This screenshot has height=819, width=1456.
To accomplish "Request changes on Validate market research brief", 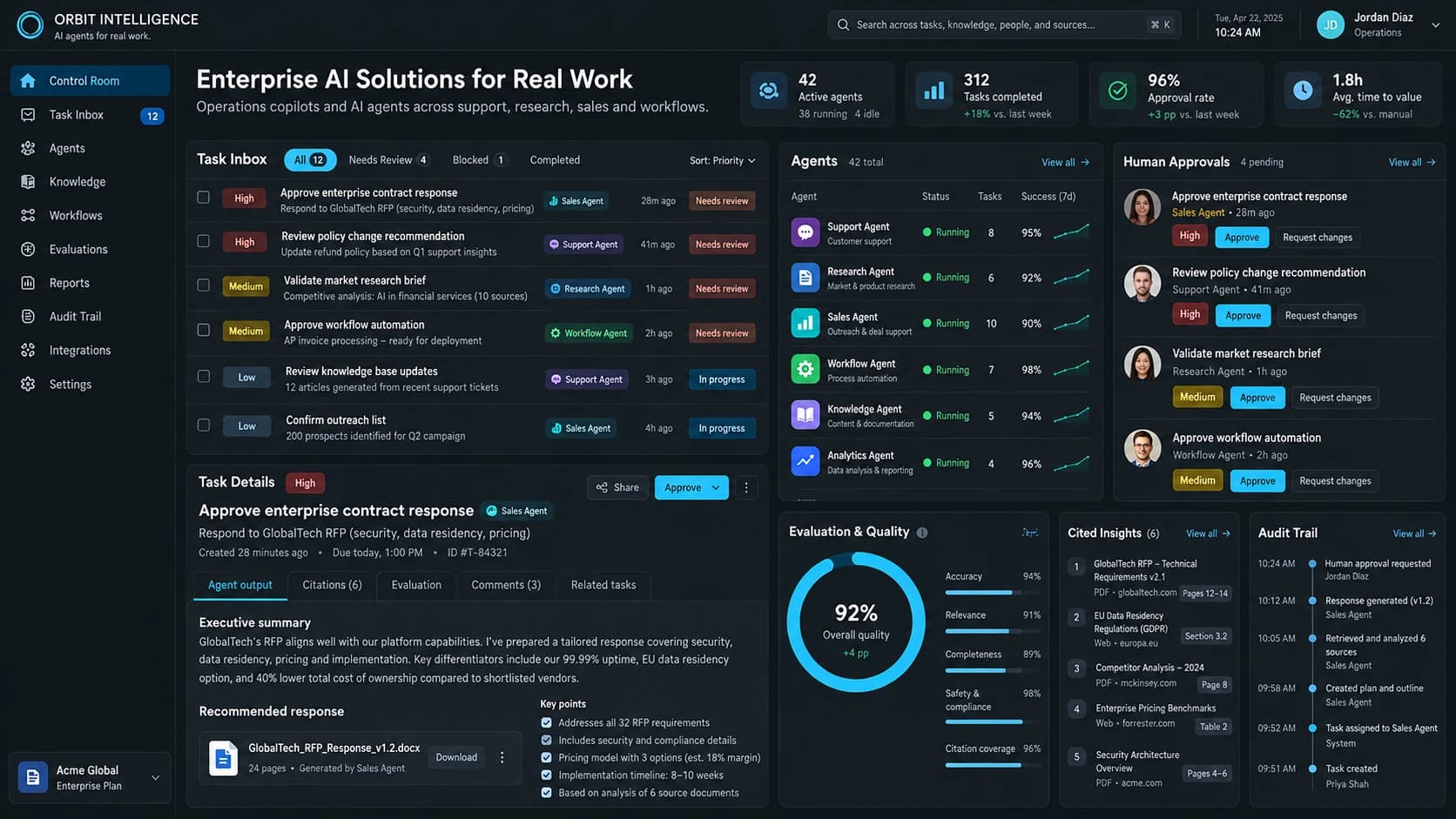I will 1335,398.
